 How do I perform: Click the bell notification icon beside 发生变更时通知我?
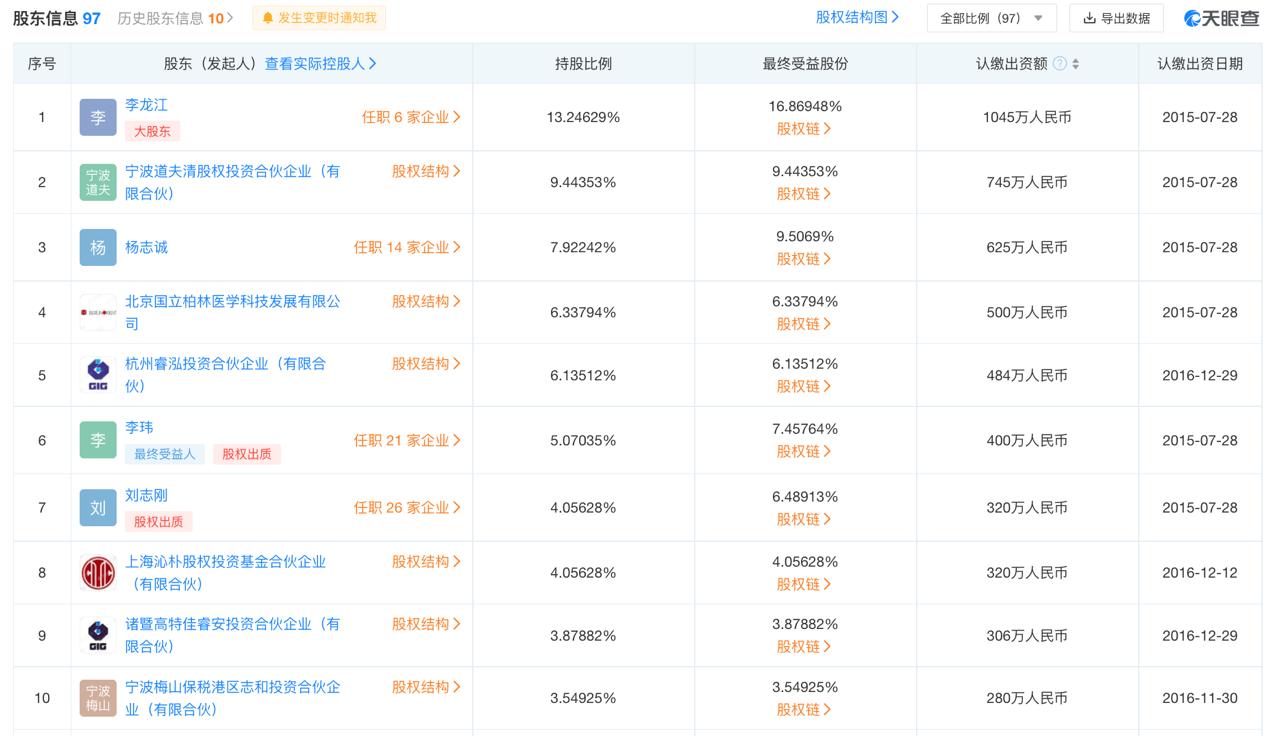[x=268, y=17]
